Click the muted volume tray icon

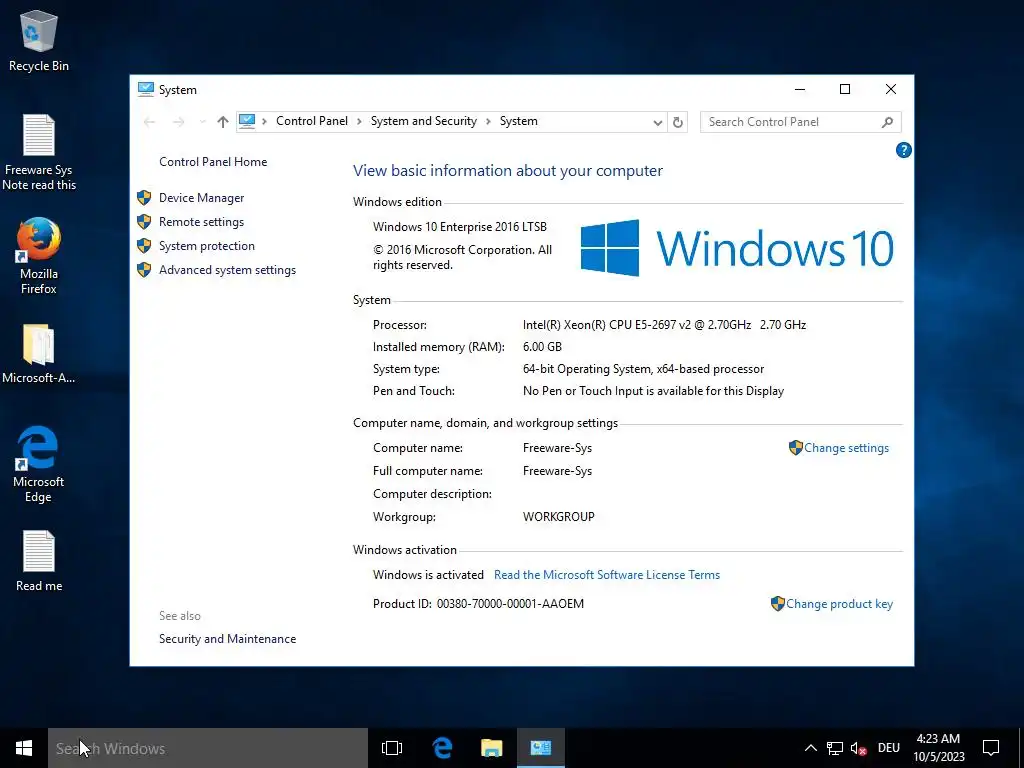point(858,748)
